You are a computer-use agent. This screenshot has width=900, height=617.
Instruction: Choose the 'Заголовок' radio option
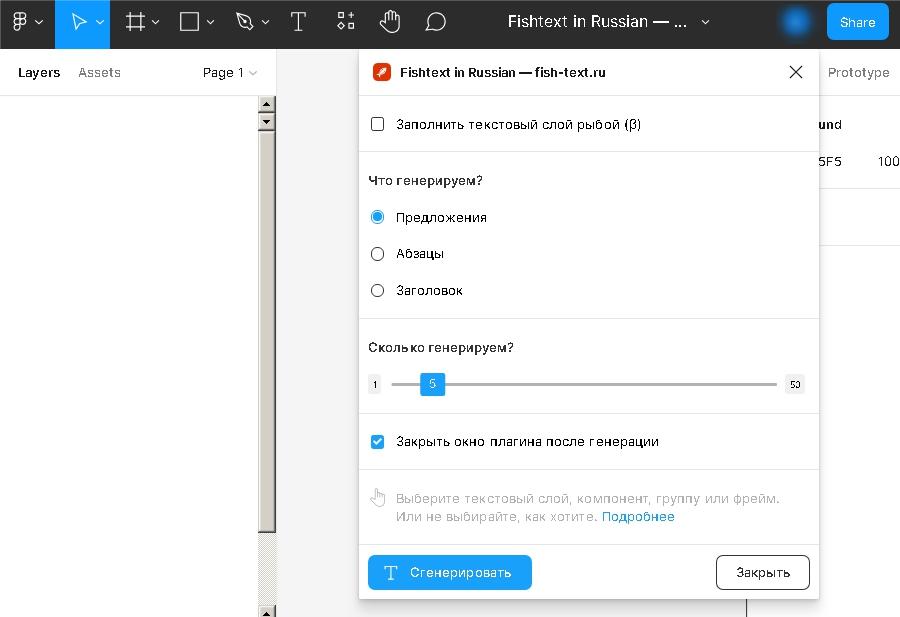pos(378,291)
